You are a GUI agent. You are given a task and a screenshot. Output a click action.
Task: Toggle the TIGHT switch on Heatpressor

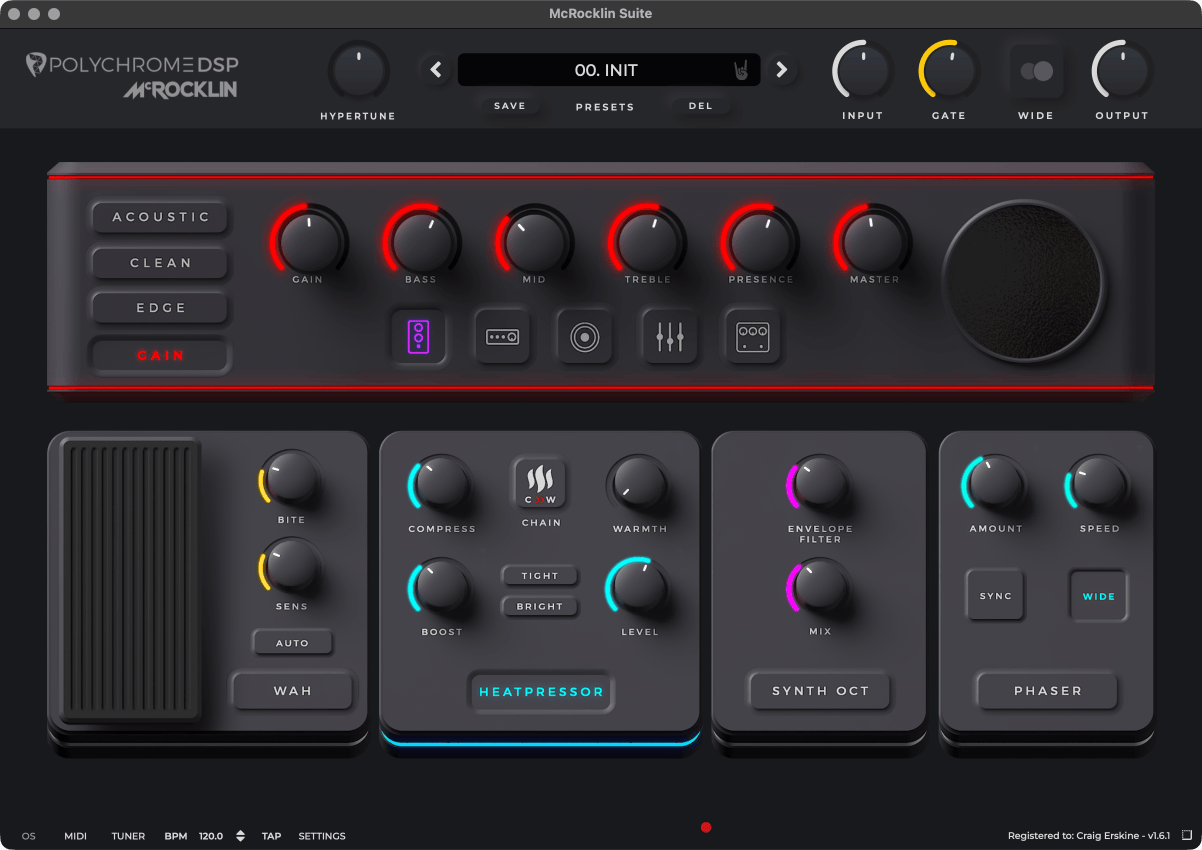(x=540, y=576)
